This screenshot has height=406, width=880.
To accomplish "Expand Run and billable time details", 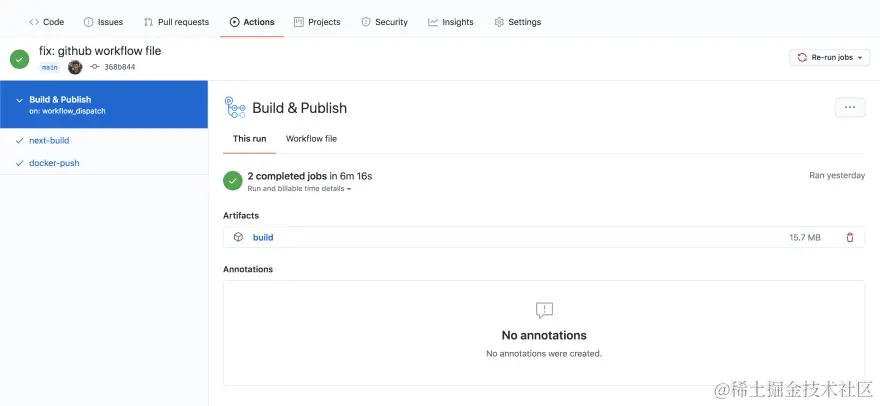I will 300,189.
